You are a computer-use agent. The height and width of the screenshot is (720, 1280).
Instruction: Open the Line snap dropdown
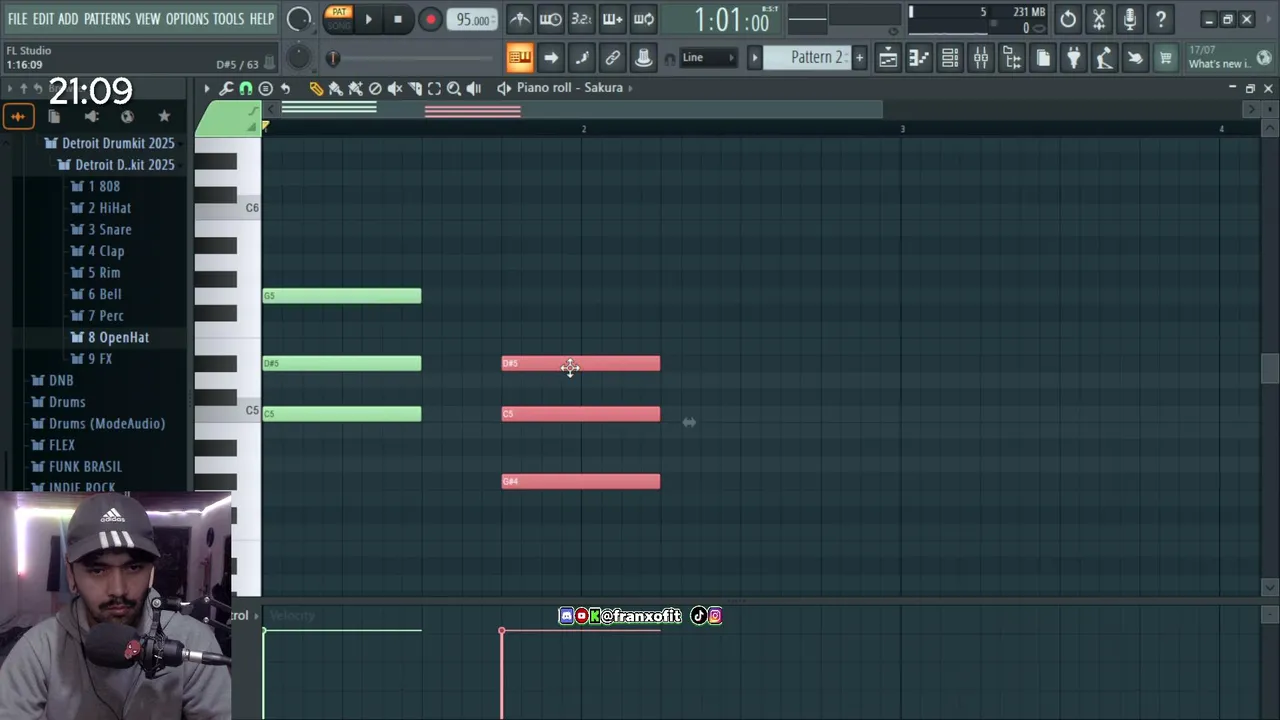coord(708,58)
